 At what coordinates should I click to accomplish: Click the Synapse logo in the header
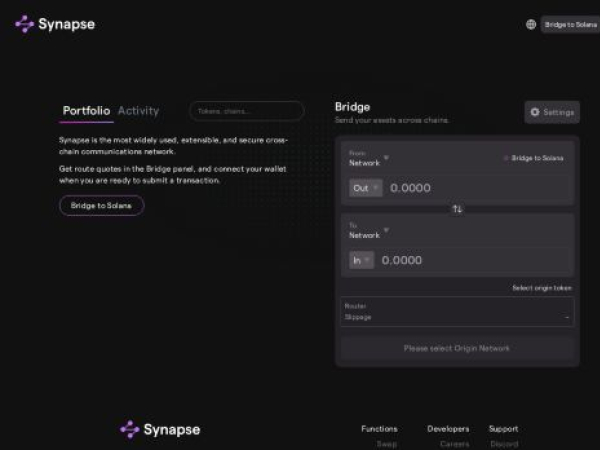pyautogui.click(x=55, y=24)
